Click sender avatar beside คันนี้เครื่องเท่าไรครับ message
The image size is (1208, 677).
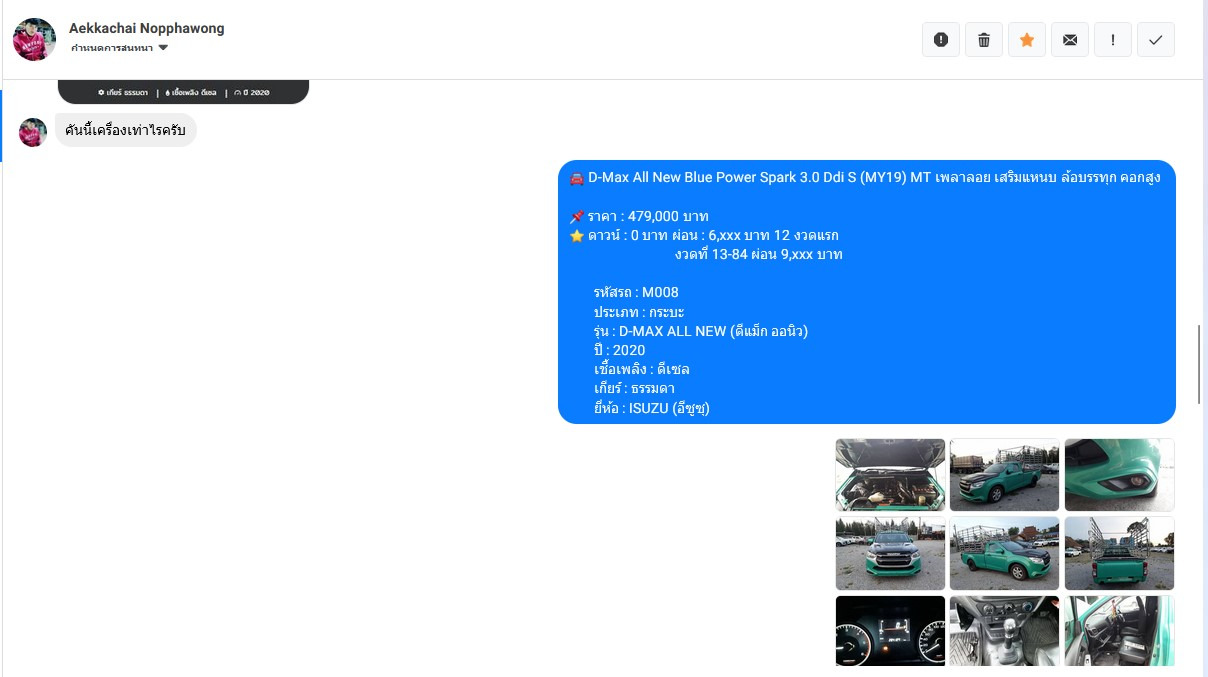coord(33,132)
